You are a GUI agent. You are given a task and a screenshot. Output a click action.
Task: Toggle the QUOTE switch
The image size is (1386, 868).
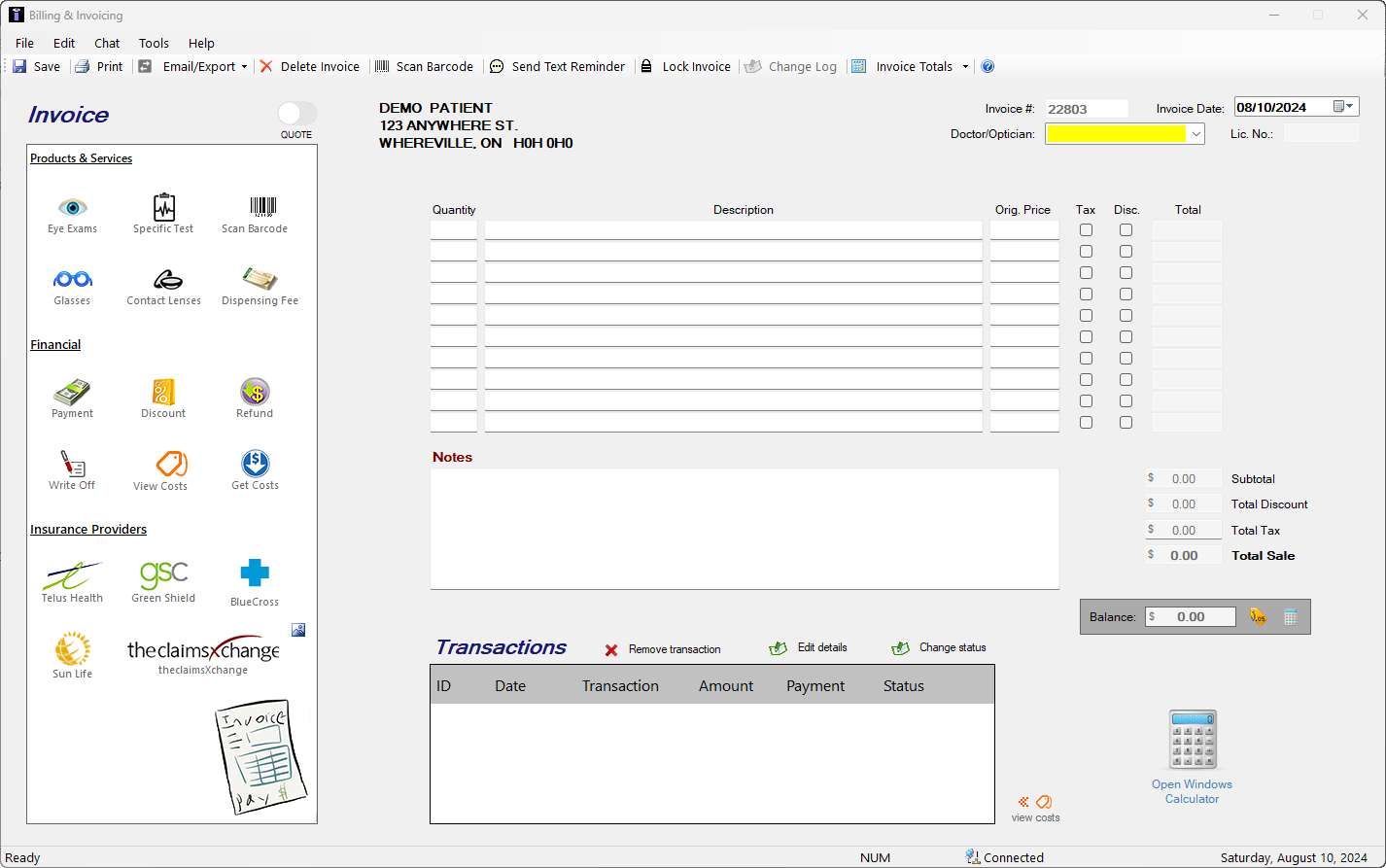click(296, 113)
